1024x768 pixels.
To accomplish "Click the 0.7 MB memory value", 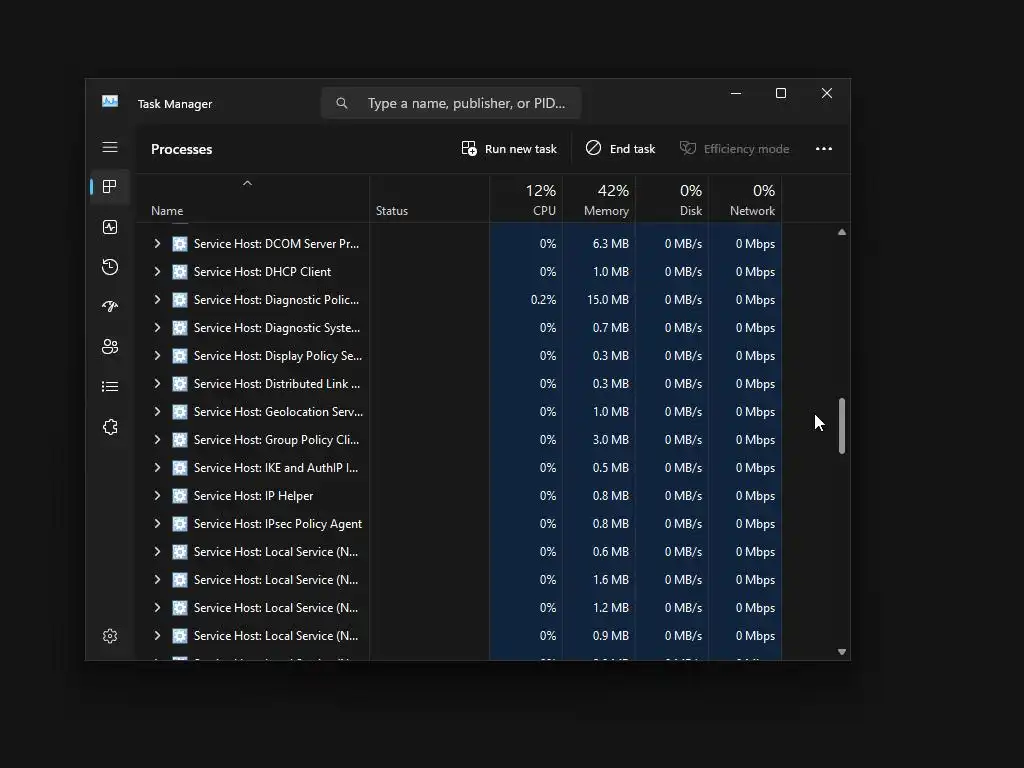I will click(x=611, y=328).
